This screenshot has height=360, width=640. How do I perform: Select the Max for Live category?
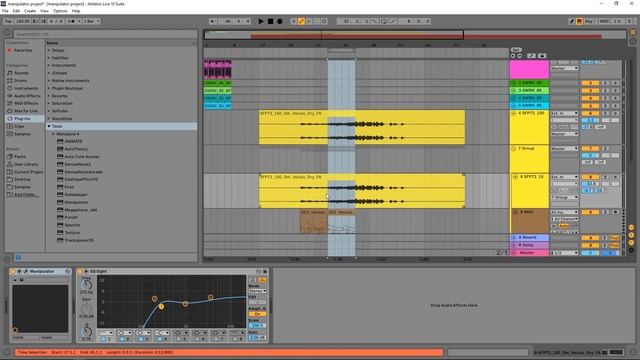26,111
